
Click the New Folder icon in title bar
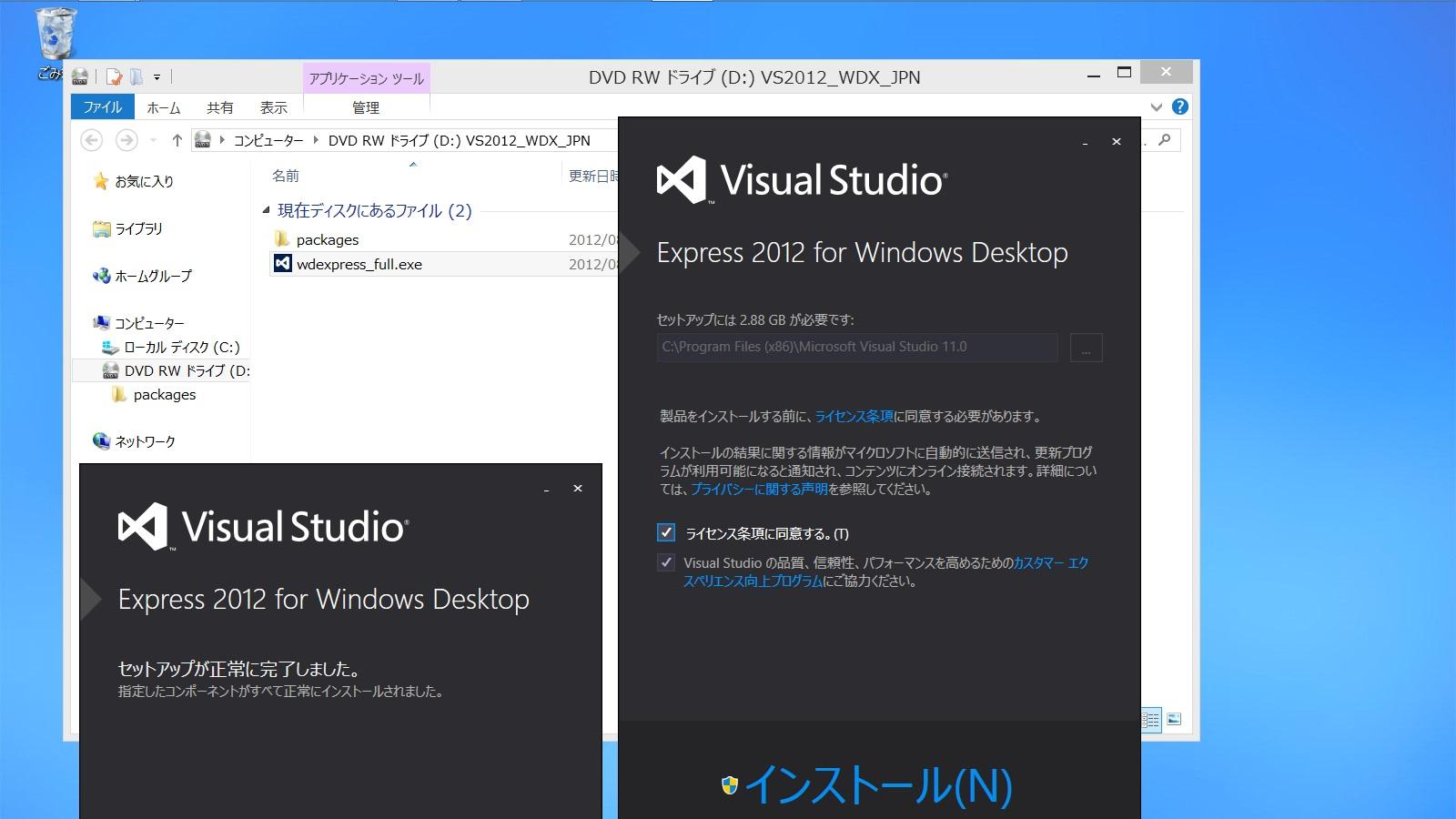click(x=136, y=77)
